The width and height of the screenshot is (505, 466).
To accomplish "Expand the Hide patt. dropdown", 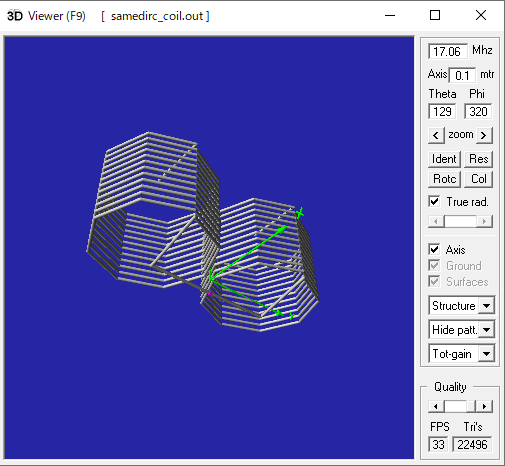I will click(x=486, y=330).
